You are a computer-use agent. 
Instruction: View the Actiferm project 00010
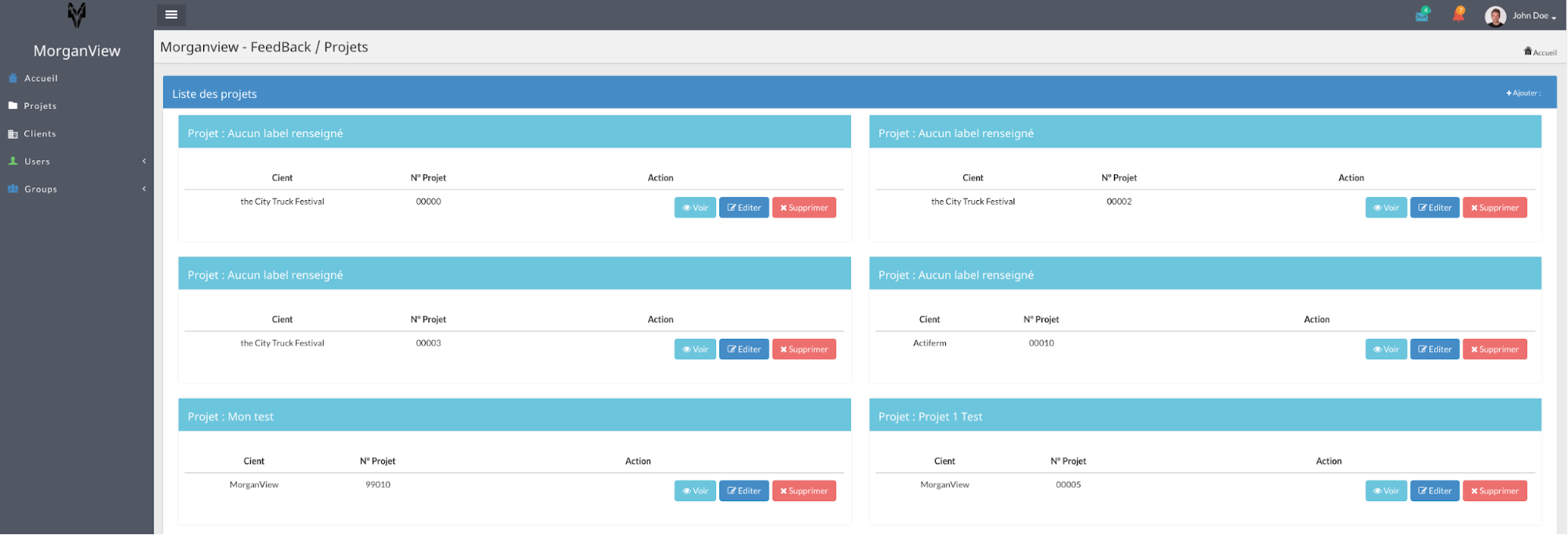pyautogui.click(x=1385, y=349)
